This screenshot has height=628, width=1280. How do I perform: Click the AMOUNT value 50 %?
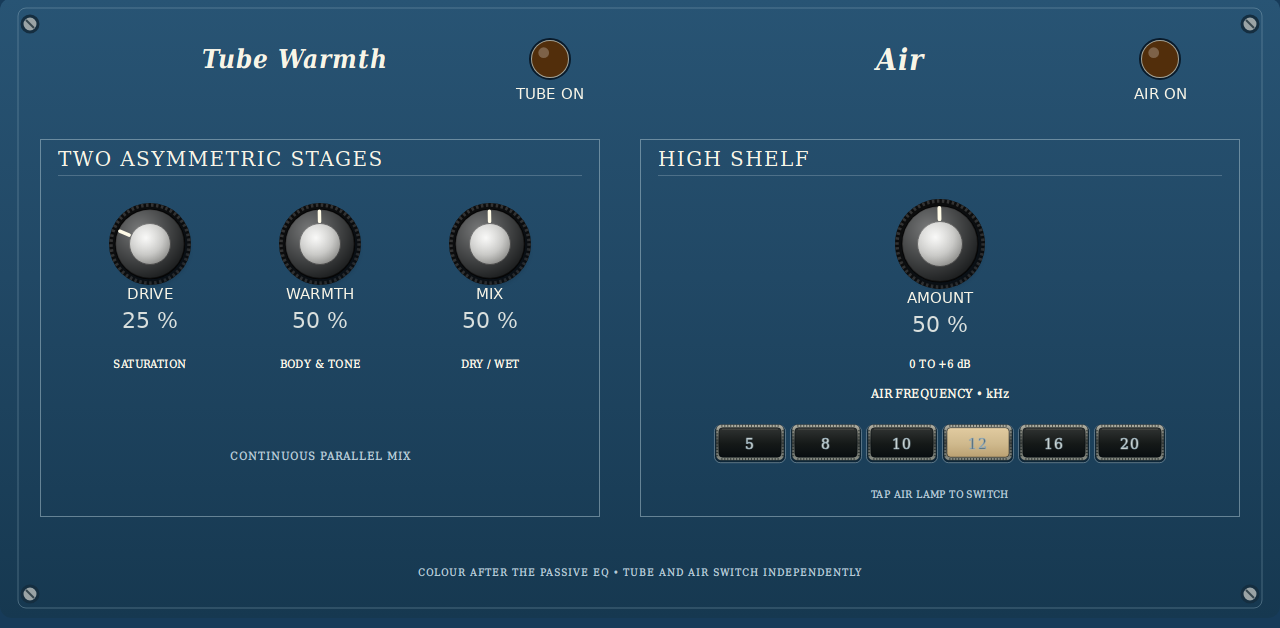(940, 325)
